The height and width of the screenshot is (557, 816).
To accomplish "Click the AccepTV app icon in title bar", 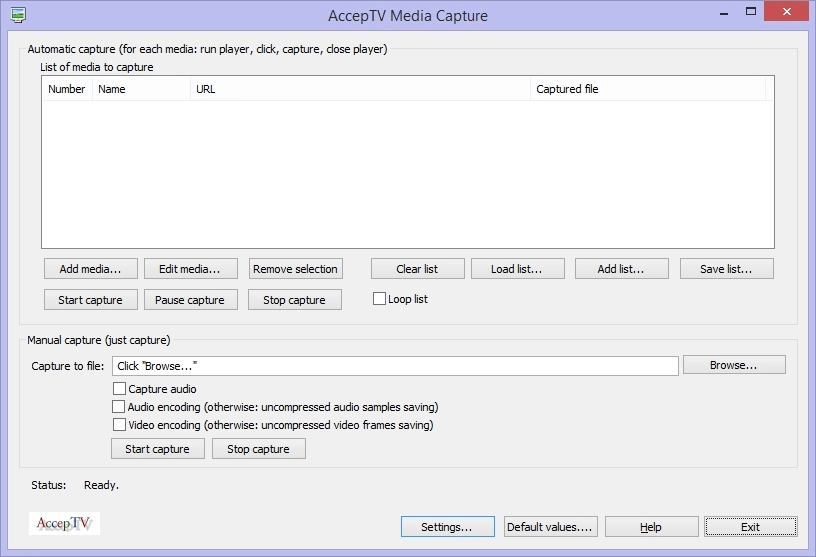I will (18, 15).
